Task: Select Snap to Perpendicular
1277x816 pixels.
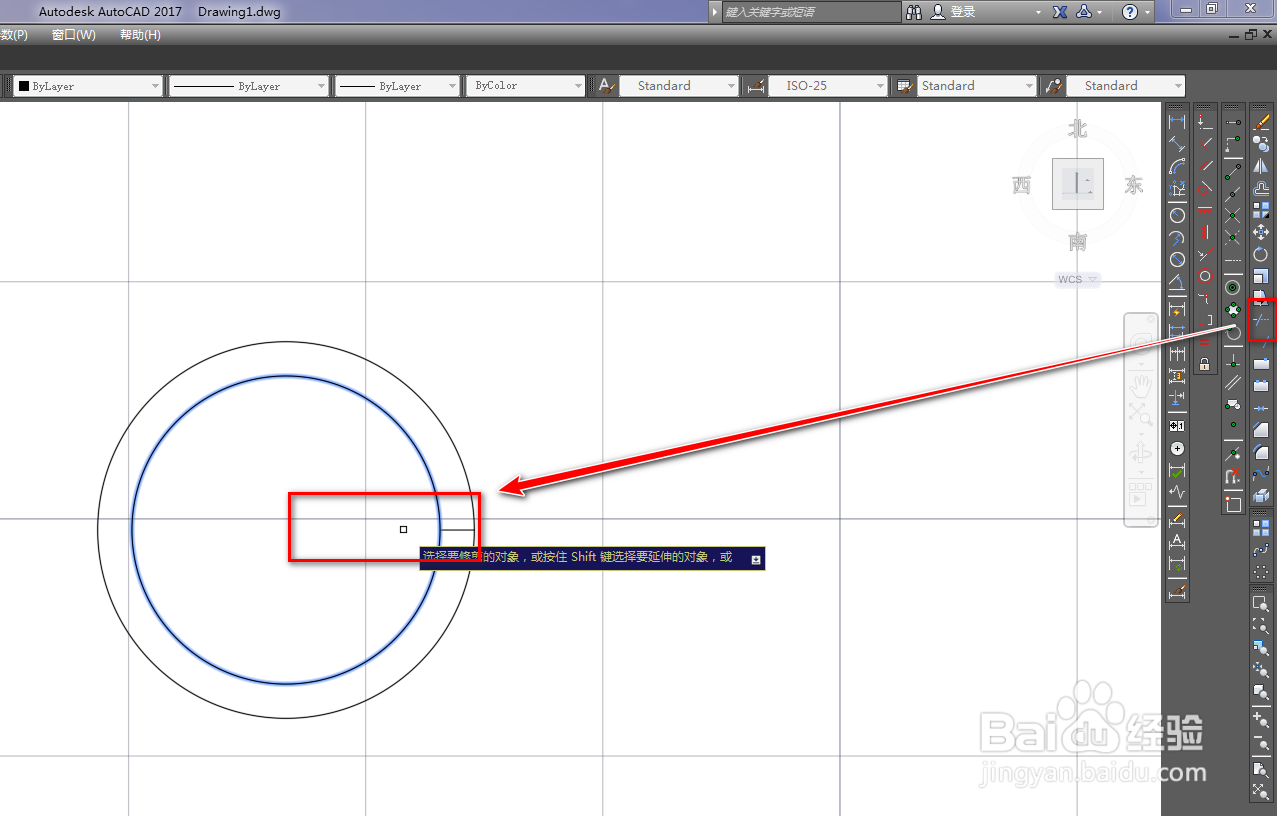Action: (x=1233, y=362)
